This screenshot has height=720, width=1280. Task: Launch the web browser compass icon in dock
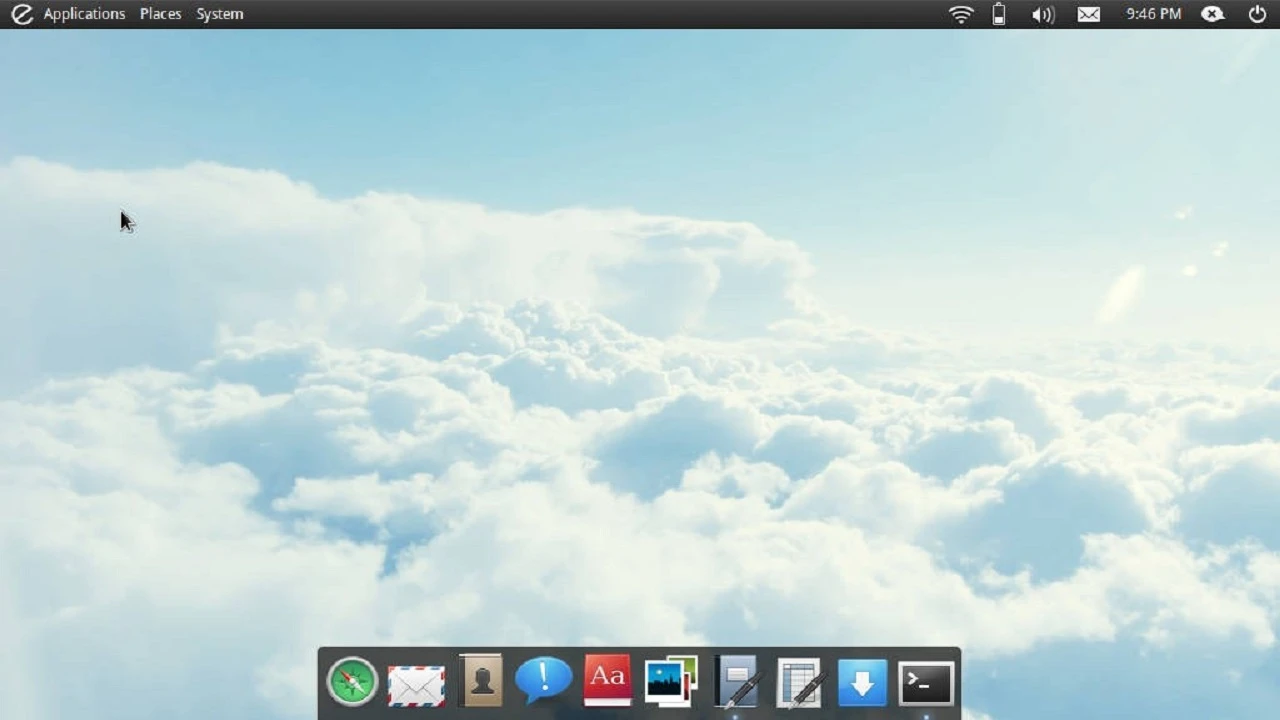(352, 682)
